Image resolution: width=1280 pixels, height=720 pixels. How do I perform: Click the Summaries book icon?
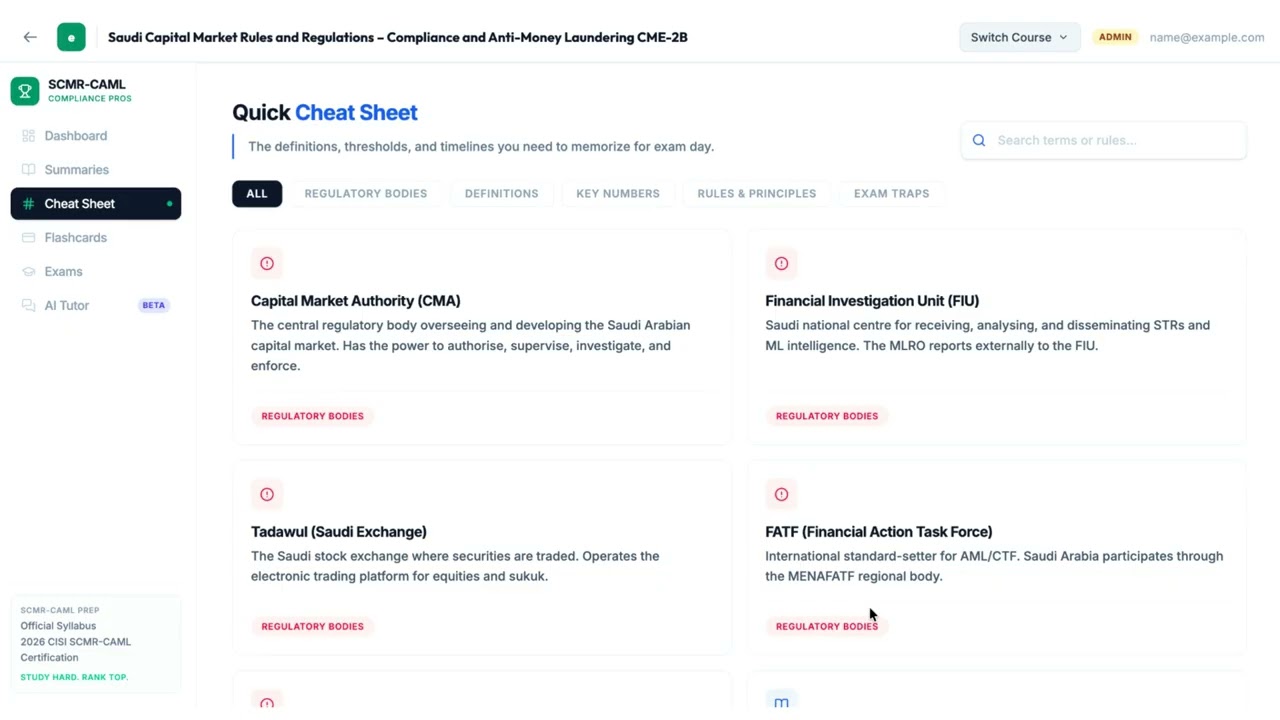28,170
